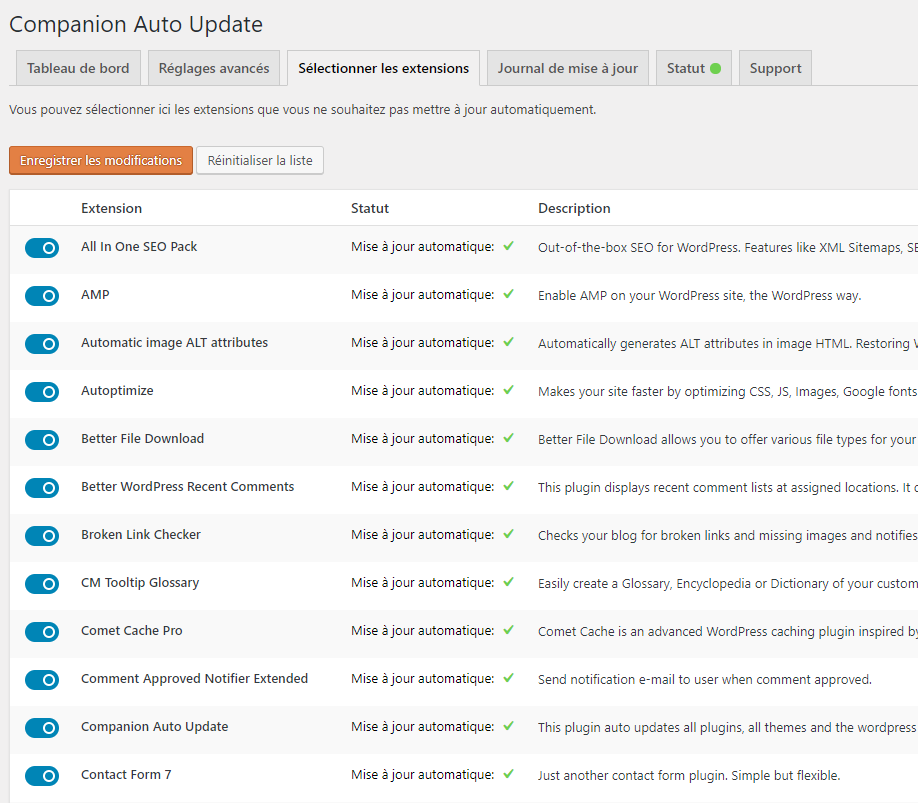Click the Broken Link Checker description text
Viewport: 918px width, 803px height.
point(728,536)
